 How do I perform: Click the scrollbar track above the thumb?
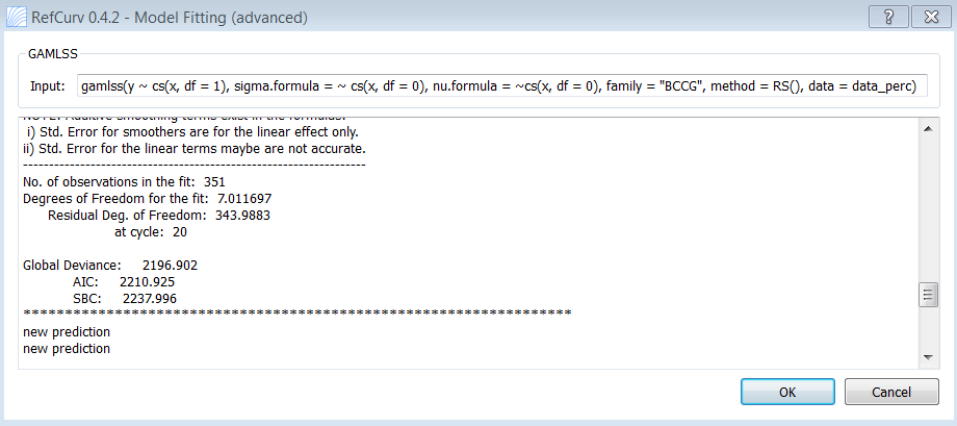click(928, 210)
